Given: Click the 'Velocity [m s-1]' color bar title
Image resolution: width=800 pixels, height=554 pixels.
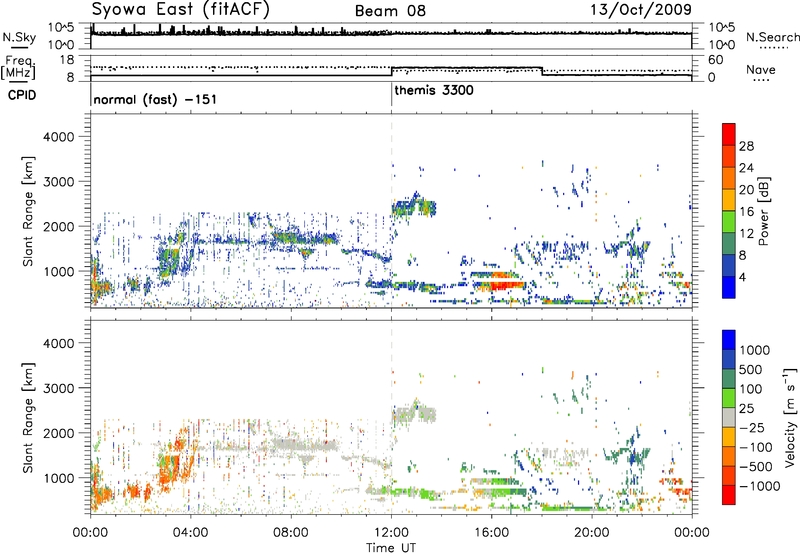Looking at the screenshot, I should coord(790,417).
